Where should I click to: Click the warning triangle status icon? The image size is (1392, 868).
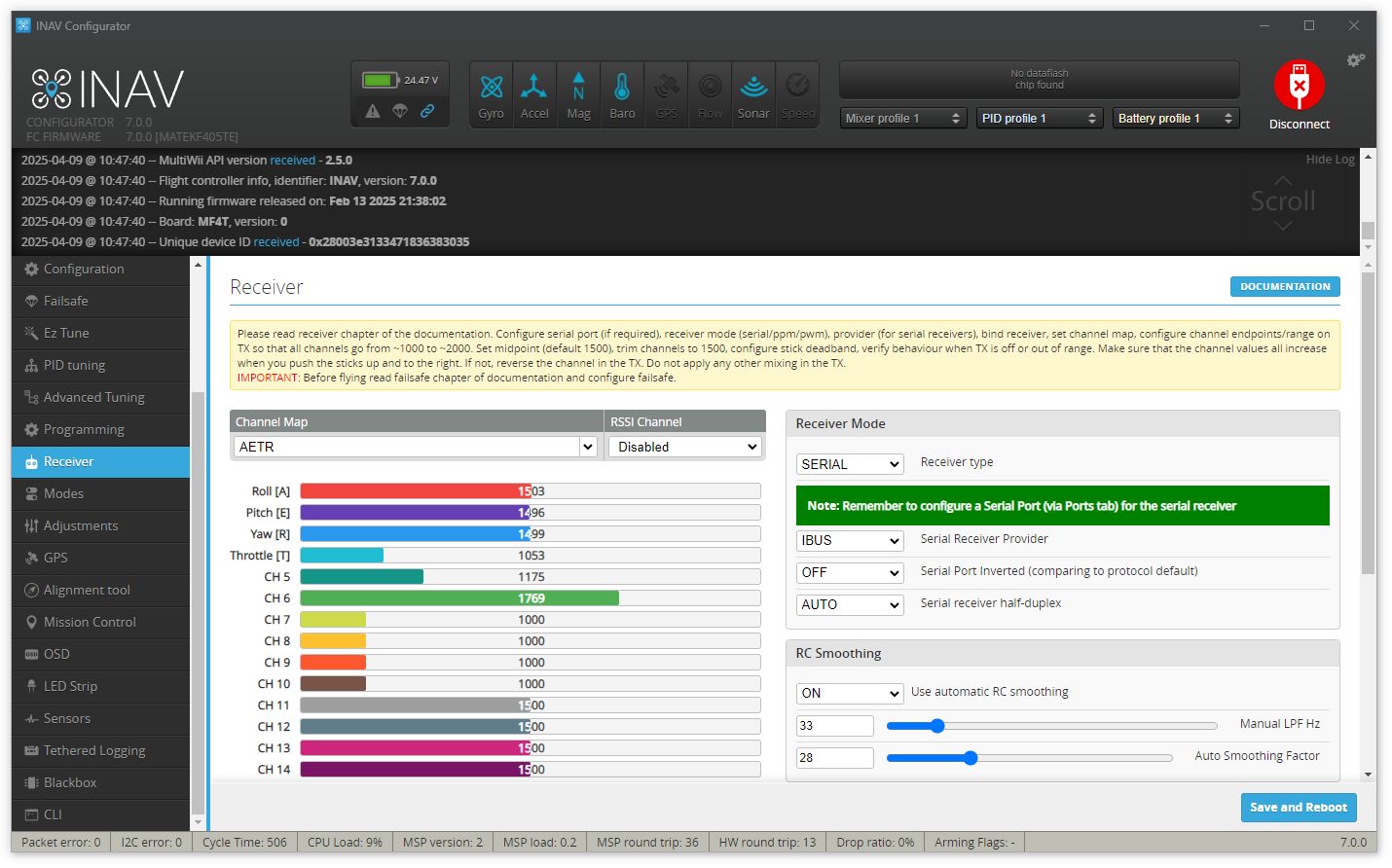point(373,111)
